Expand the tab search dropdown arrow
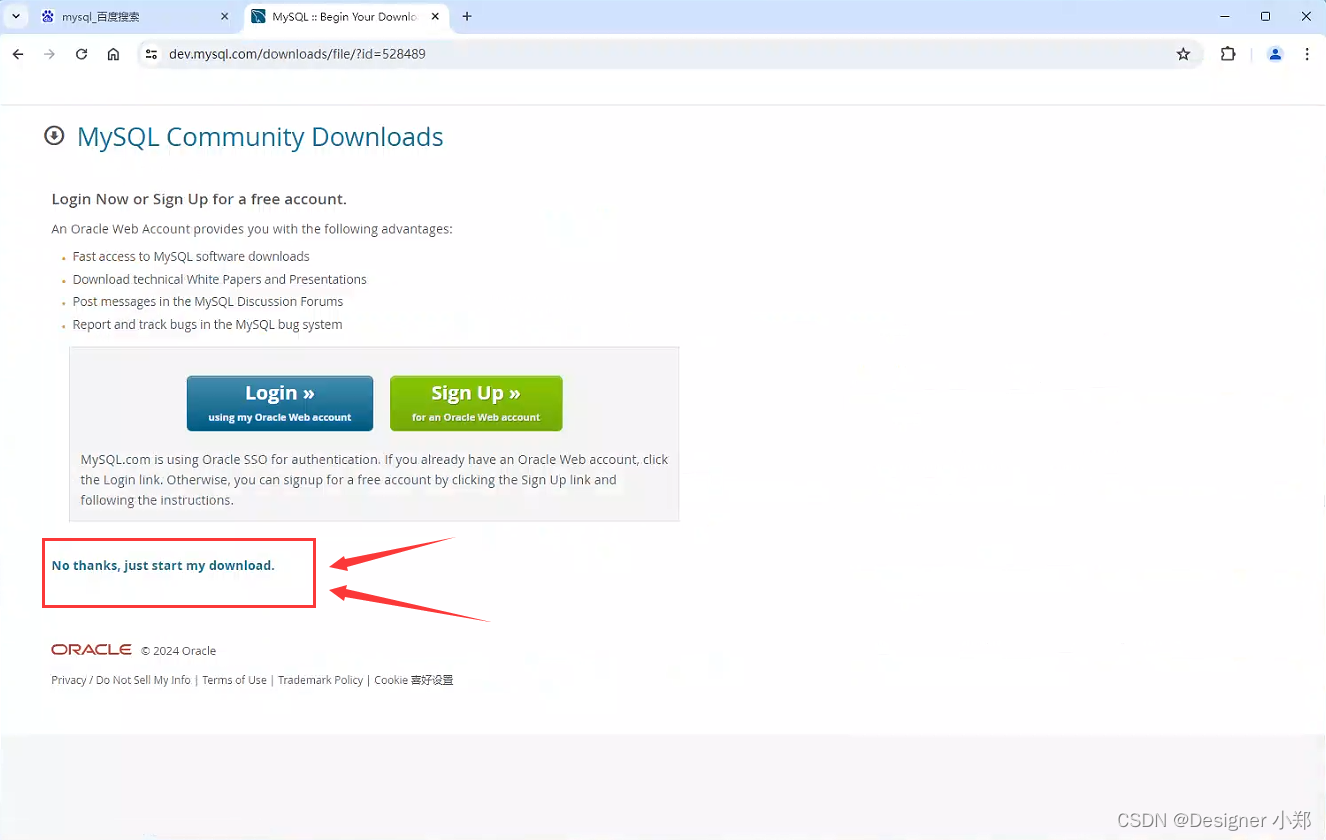This screenshot has width=1326, height=840. point(16,16)
